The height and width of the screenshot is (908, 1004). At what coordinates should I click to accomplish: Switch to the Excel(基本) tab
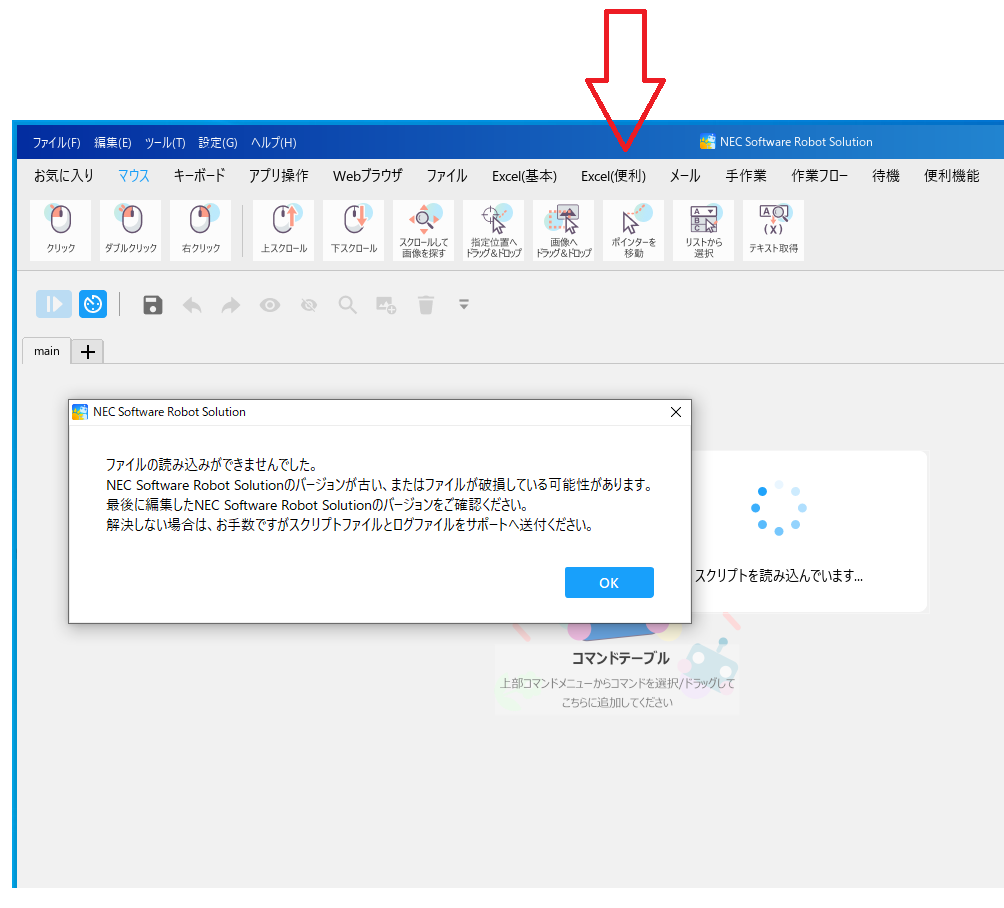(524, 176)
